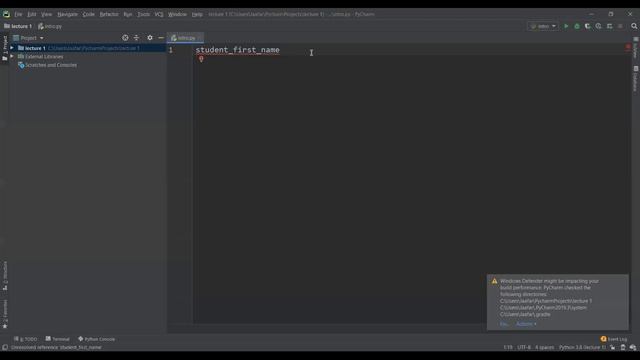Image resolution: width=640 pixels, height=360 pixels.
Task: Toggle the Python Console tool window
Action: [96, 339]
